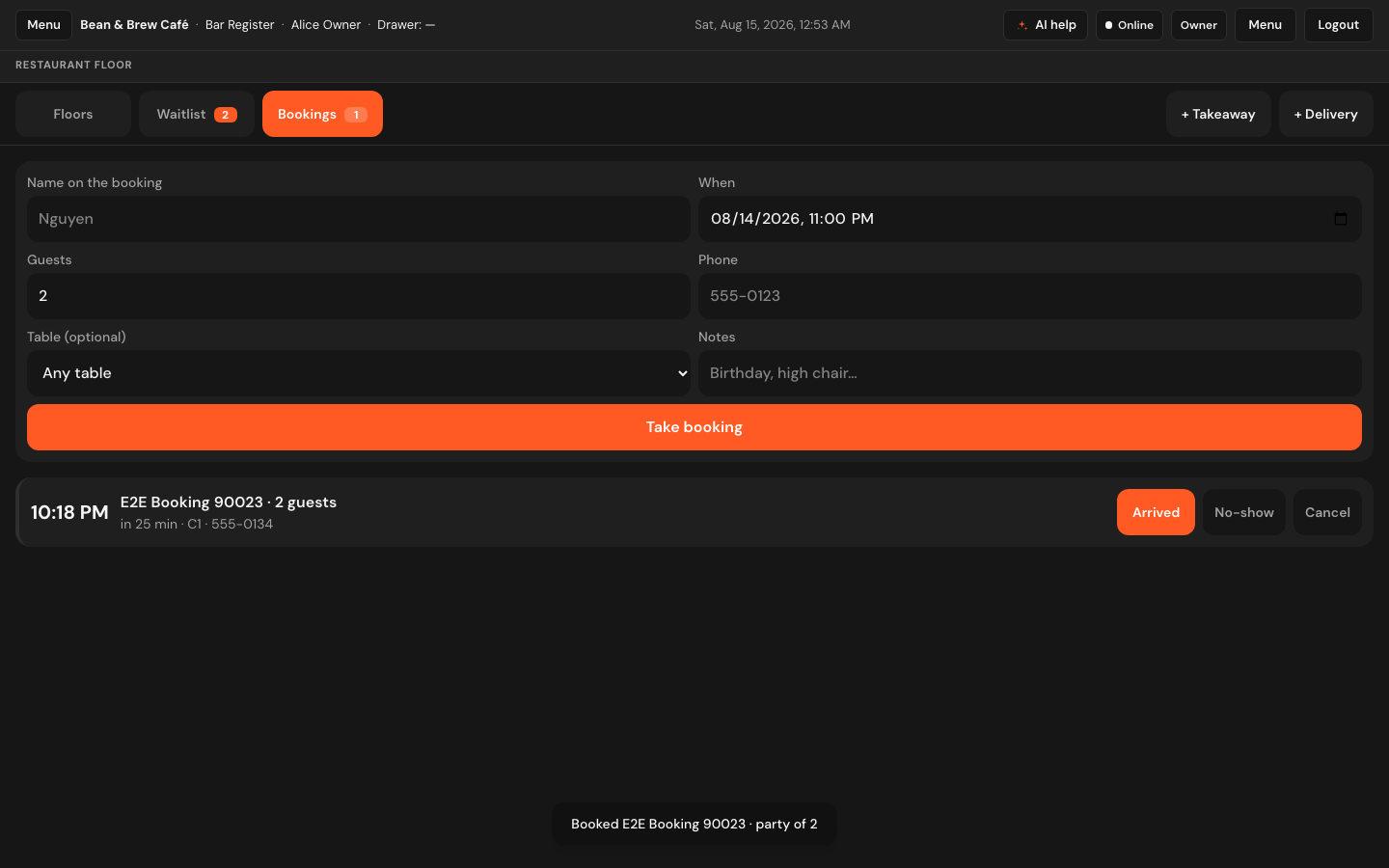Click the When date-time value field
The width and height of the screenshot is (1389, 868).
tap(1030, 219)
